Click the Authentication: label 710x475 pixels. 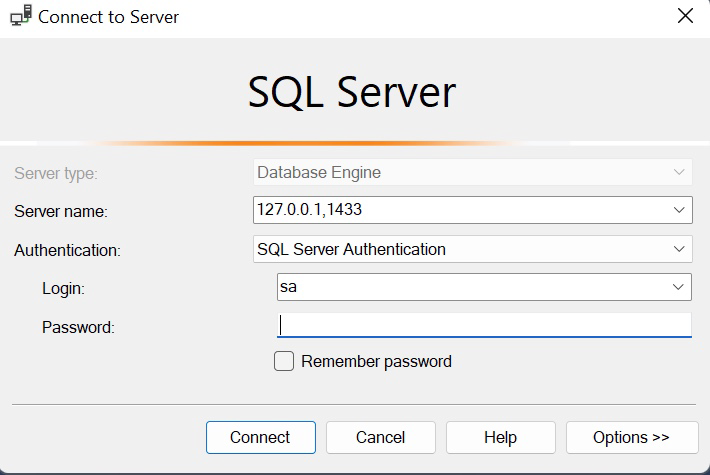[67, 250]
